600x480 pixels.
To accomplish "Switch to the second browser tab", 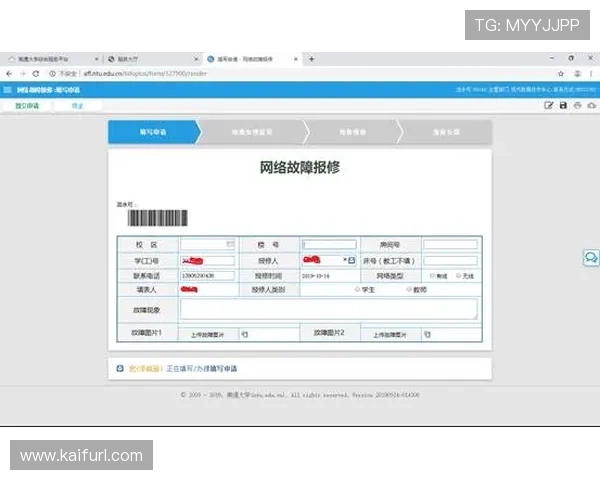I will (152, 59).
